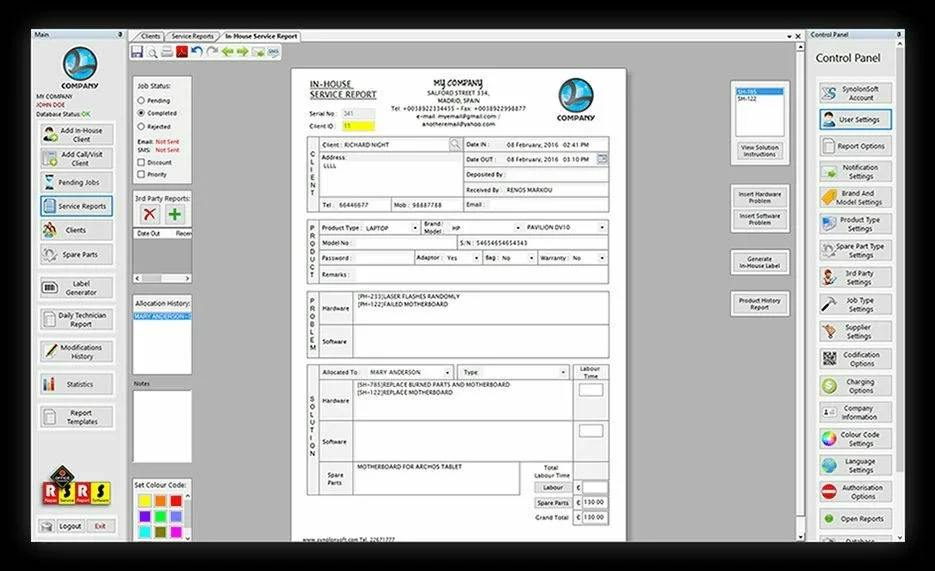Add 3rd party report with green plus
This screenshot has width=935, height=571.
(x=175, y=214)
